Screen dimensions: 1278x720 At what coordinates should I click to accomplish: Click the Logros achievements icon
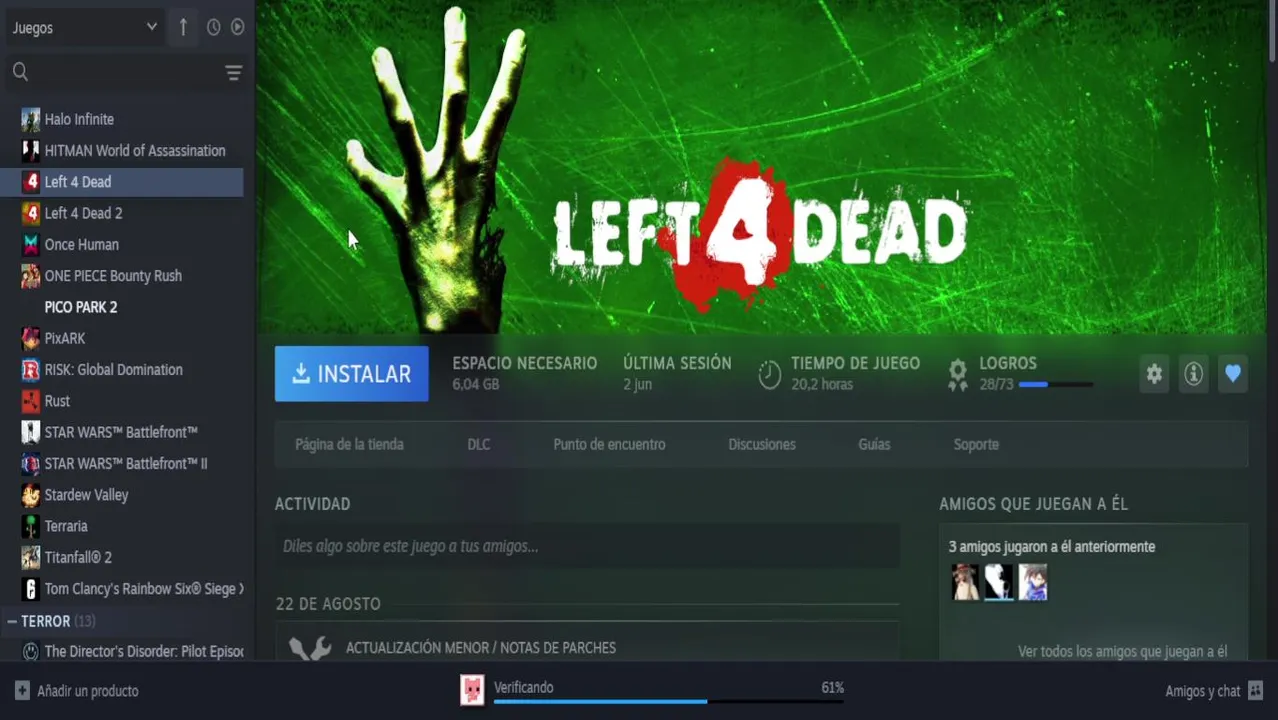[x=958, y=374]
